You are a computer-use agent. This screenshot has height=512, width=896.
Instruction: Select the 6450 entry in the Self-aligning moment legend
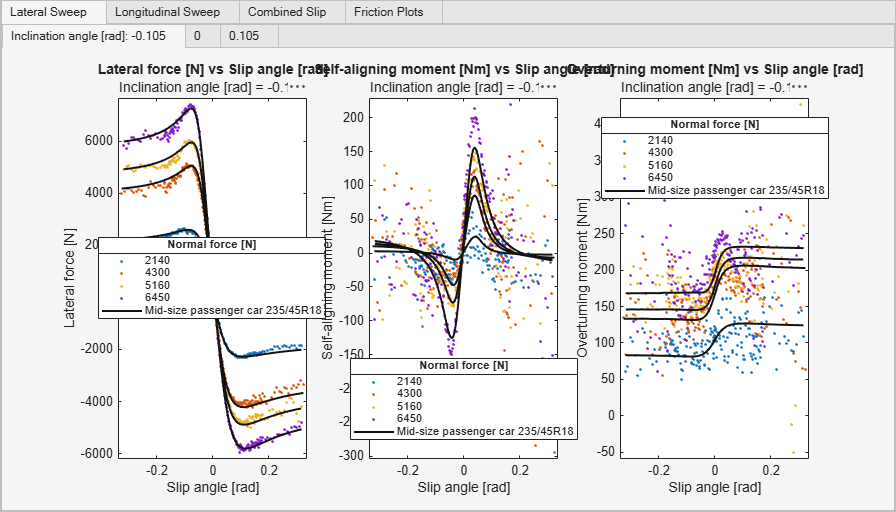[409, 418]
